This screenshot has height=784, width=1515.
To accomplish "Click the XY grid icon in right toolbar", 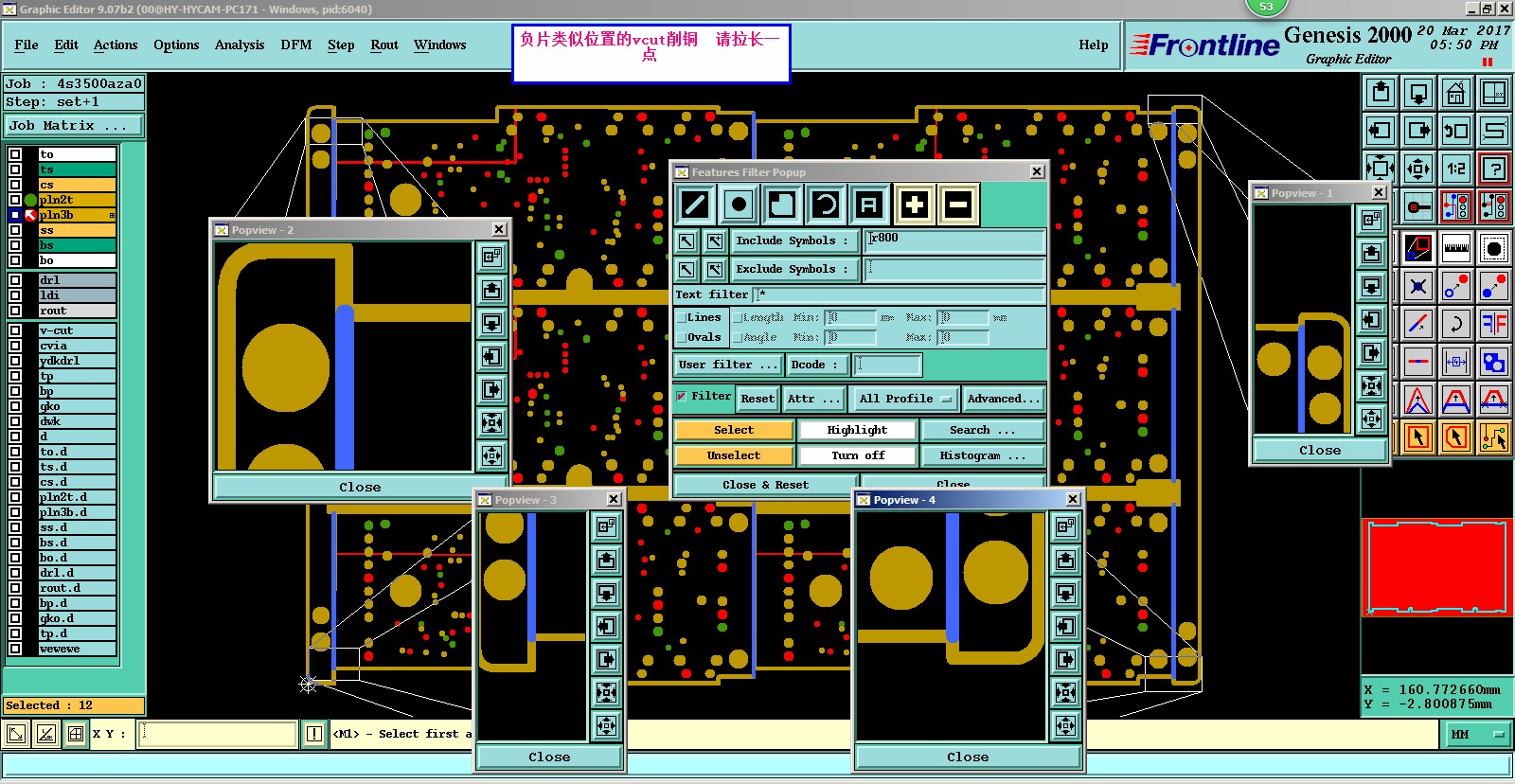I will [1494, 93].
